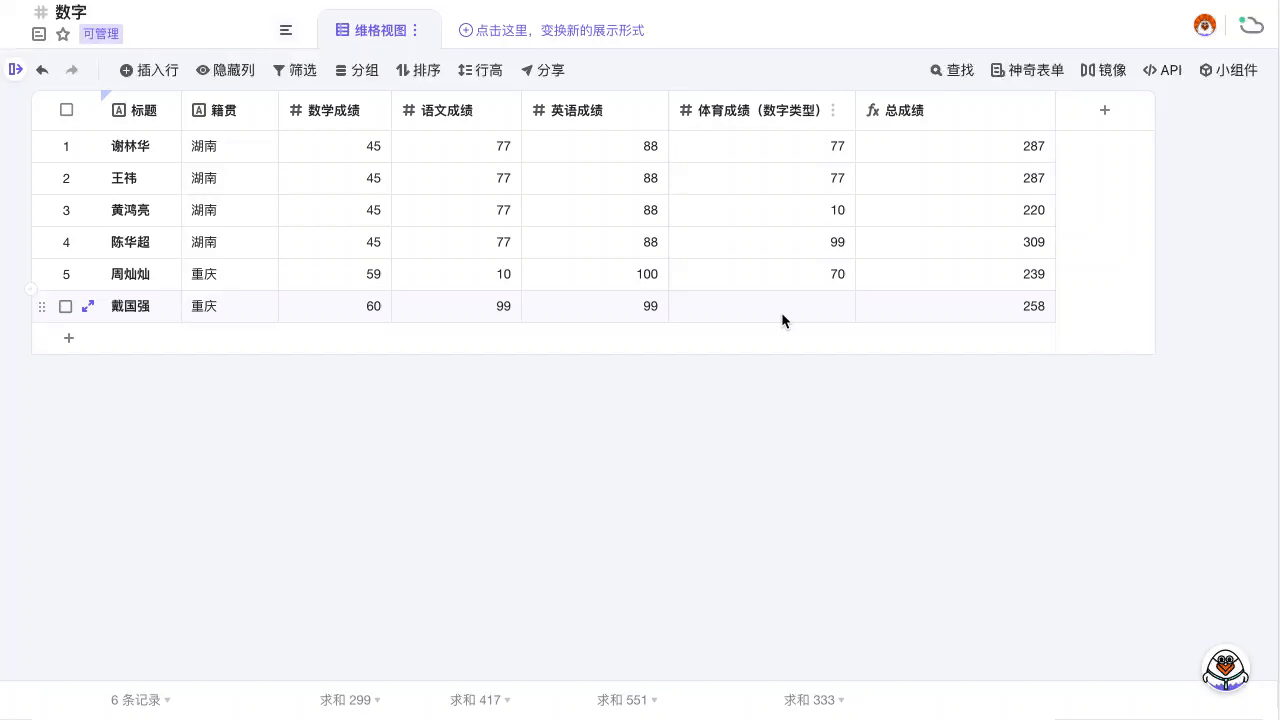Open the 体育成绩 column header menu
The image size is (1280, 720).
(833, 110)
